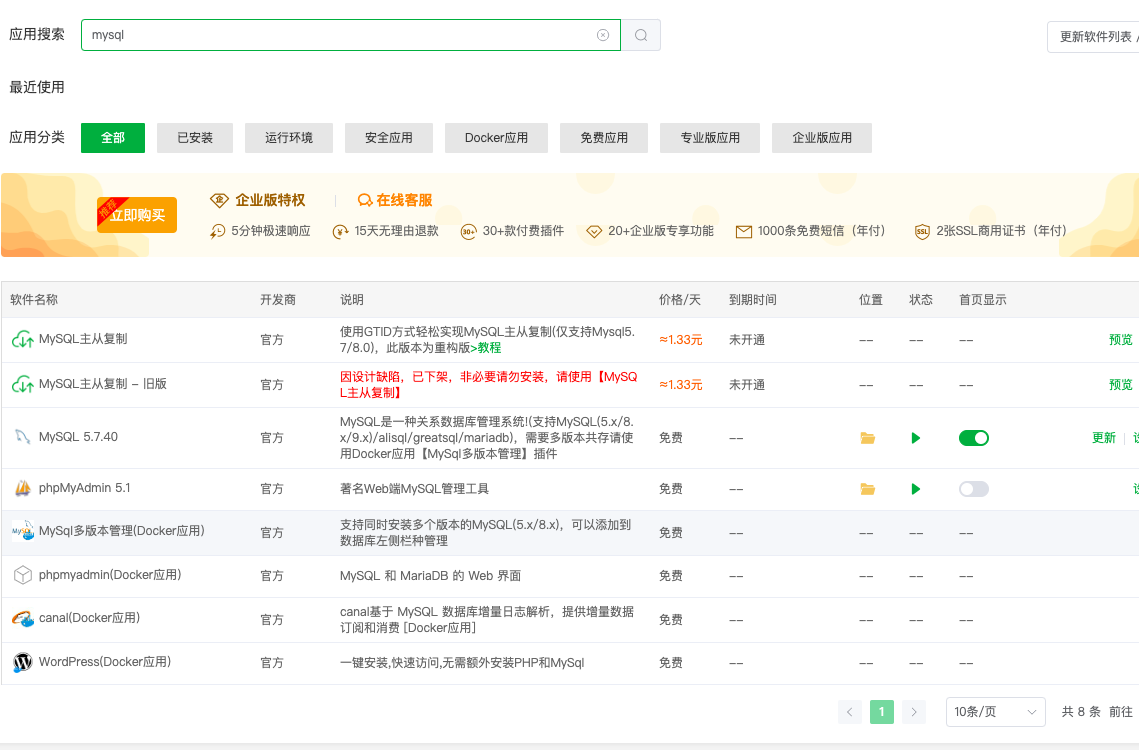Image resolution: width=1139 pixels, height=750 pixels.
Task: Open the 教程 tutorial link
Action: point(489,348)
